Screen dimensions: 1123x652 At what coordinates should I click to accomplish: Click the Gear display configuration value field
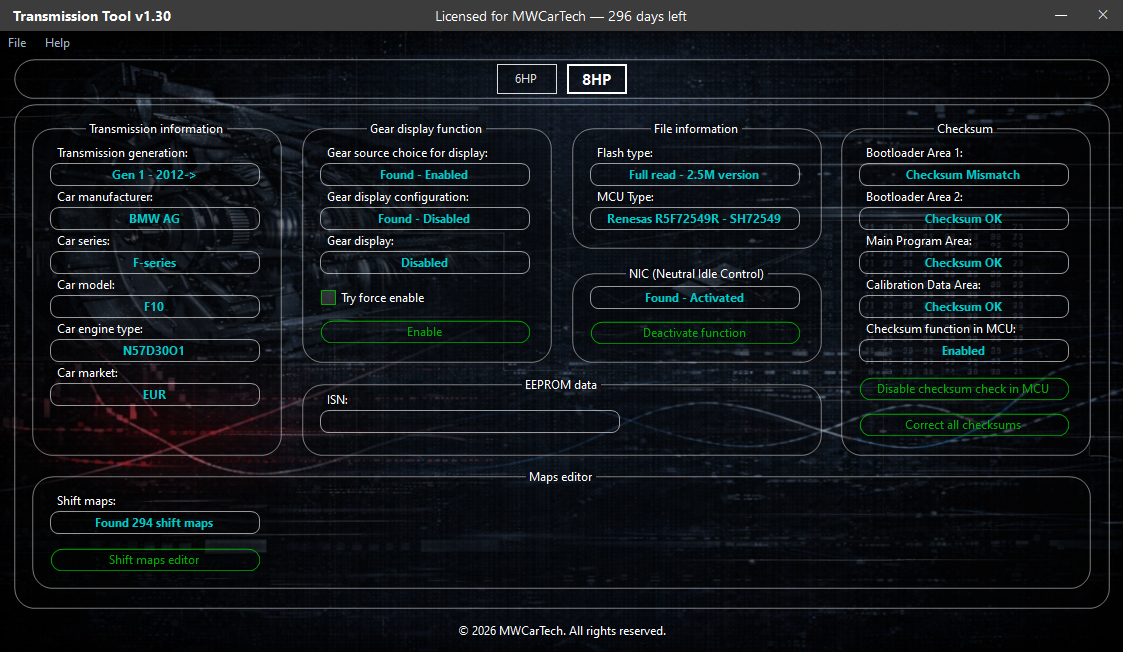coord(425,219)
